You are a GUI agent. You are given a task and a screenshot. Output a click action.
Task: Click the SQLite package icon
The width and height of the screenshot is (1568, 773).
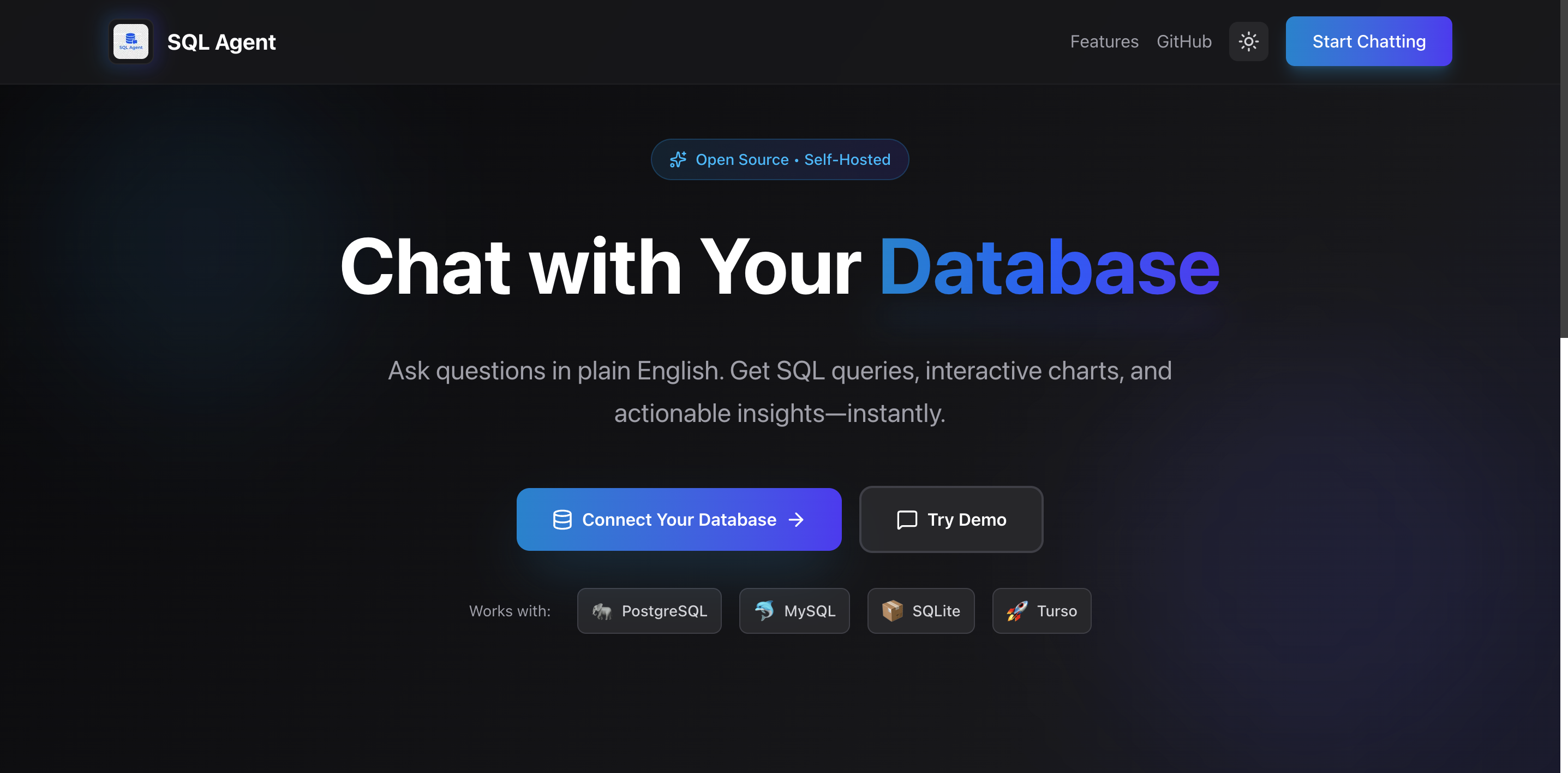pos(893,611)
